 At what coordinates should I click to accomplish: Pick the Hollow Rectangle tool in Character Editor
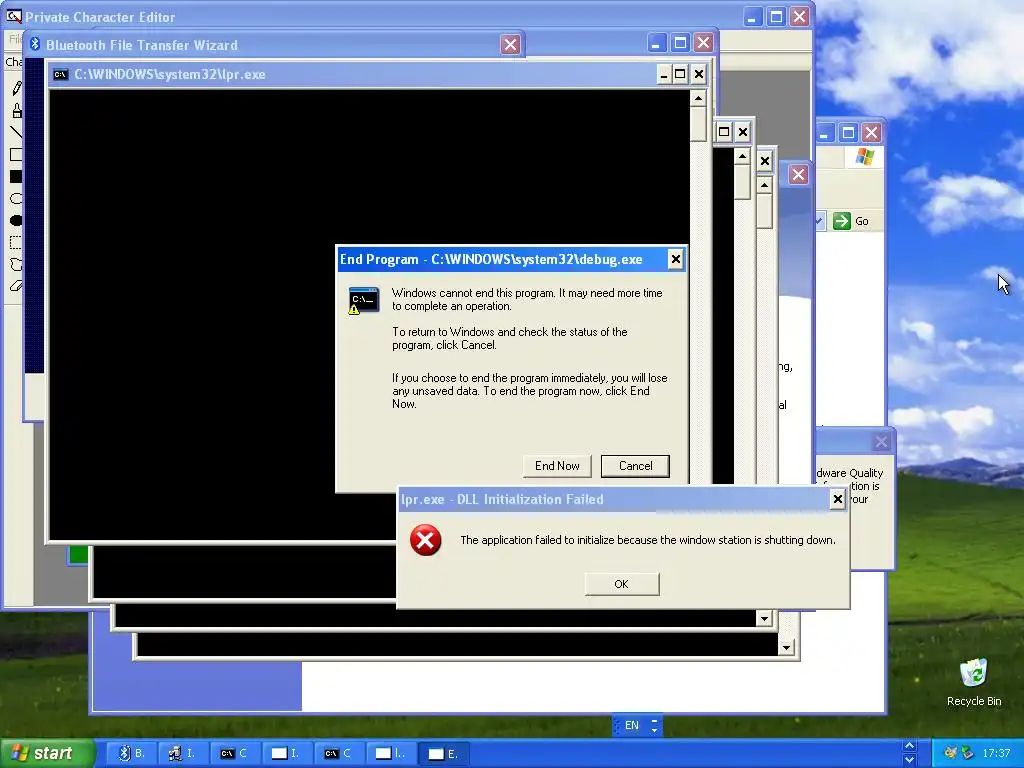click(x=16, y=155)
